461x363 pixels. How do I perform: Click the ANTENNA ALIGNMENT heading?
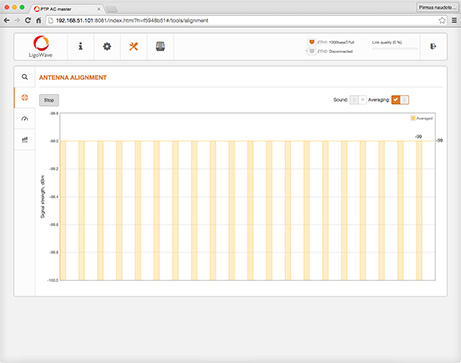(73, 78)
